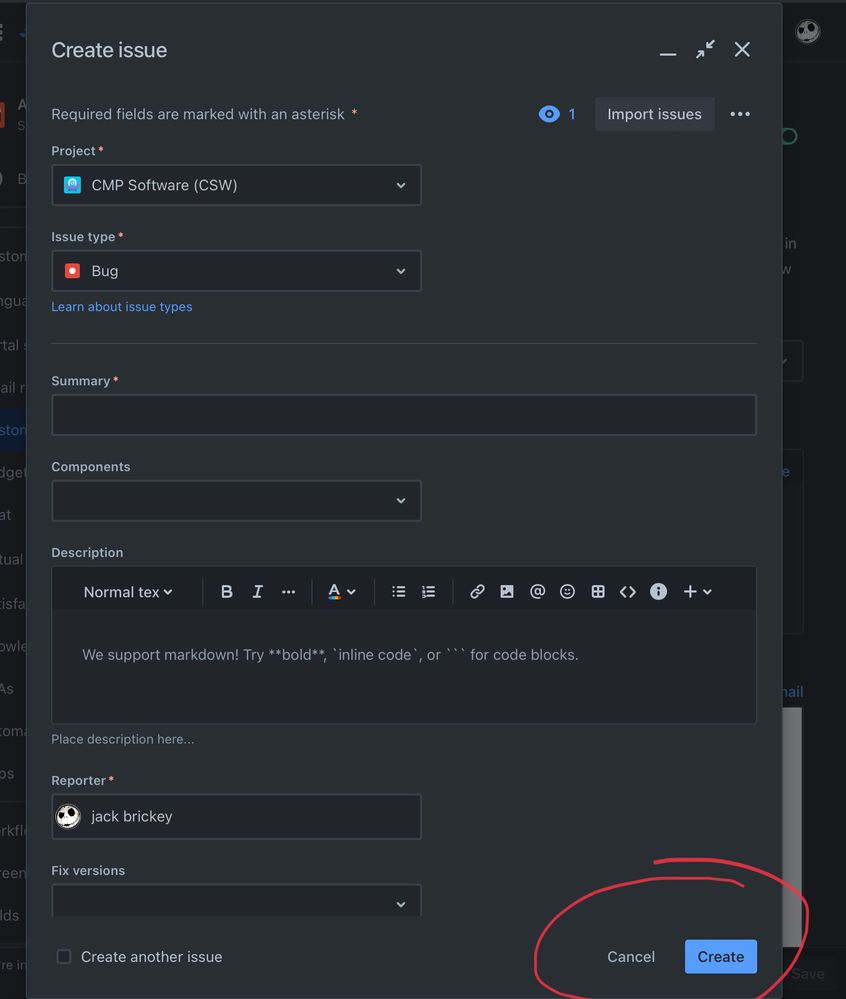Expand the Components dropdown
846x999 pixels.
pyautogui.click(x=236, y=501)
